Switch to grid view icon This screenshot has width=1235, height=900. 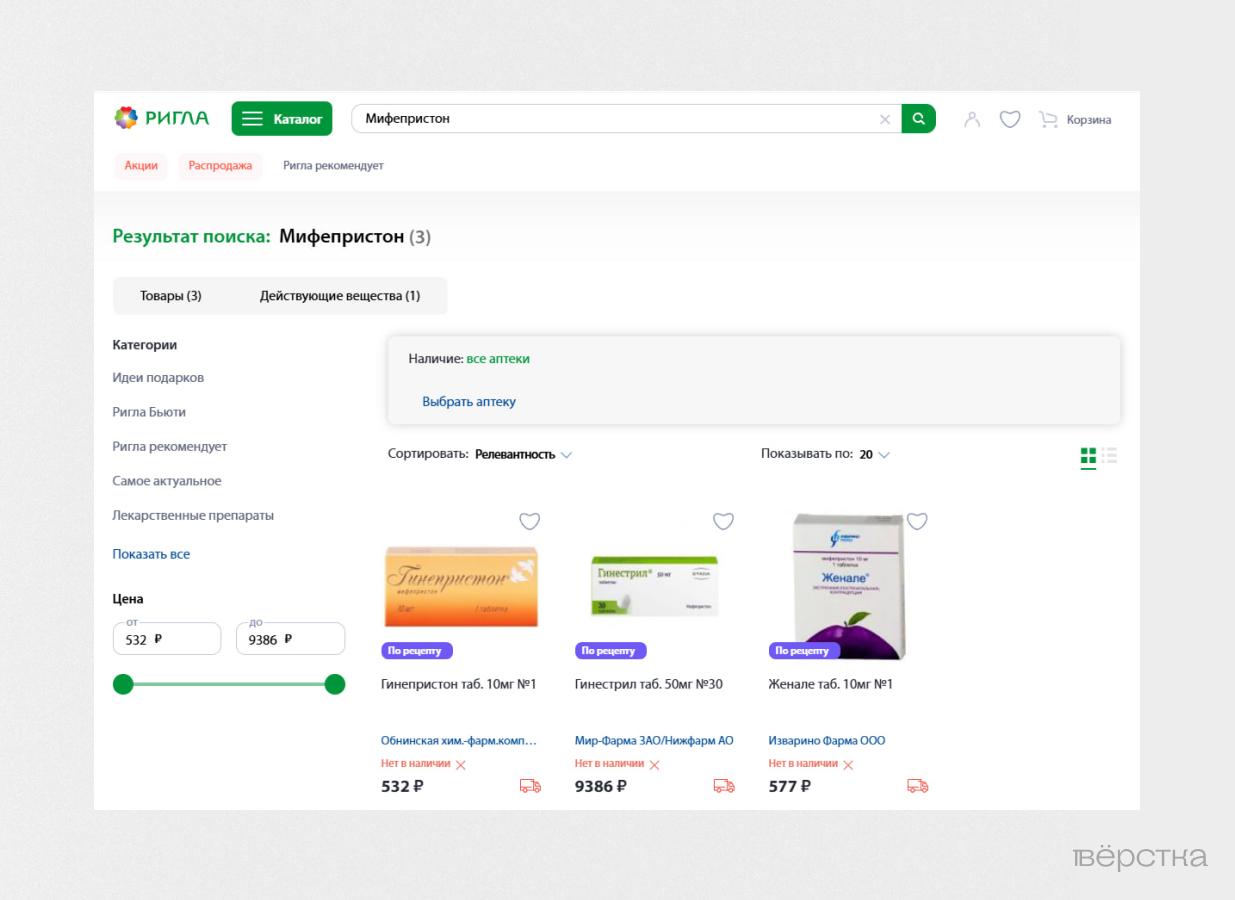click(1088, 456)
